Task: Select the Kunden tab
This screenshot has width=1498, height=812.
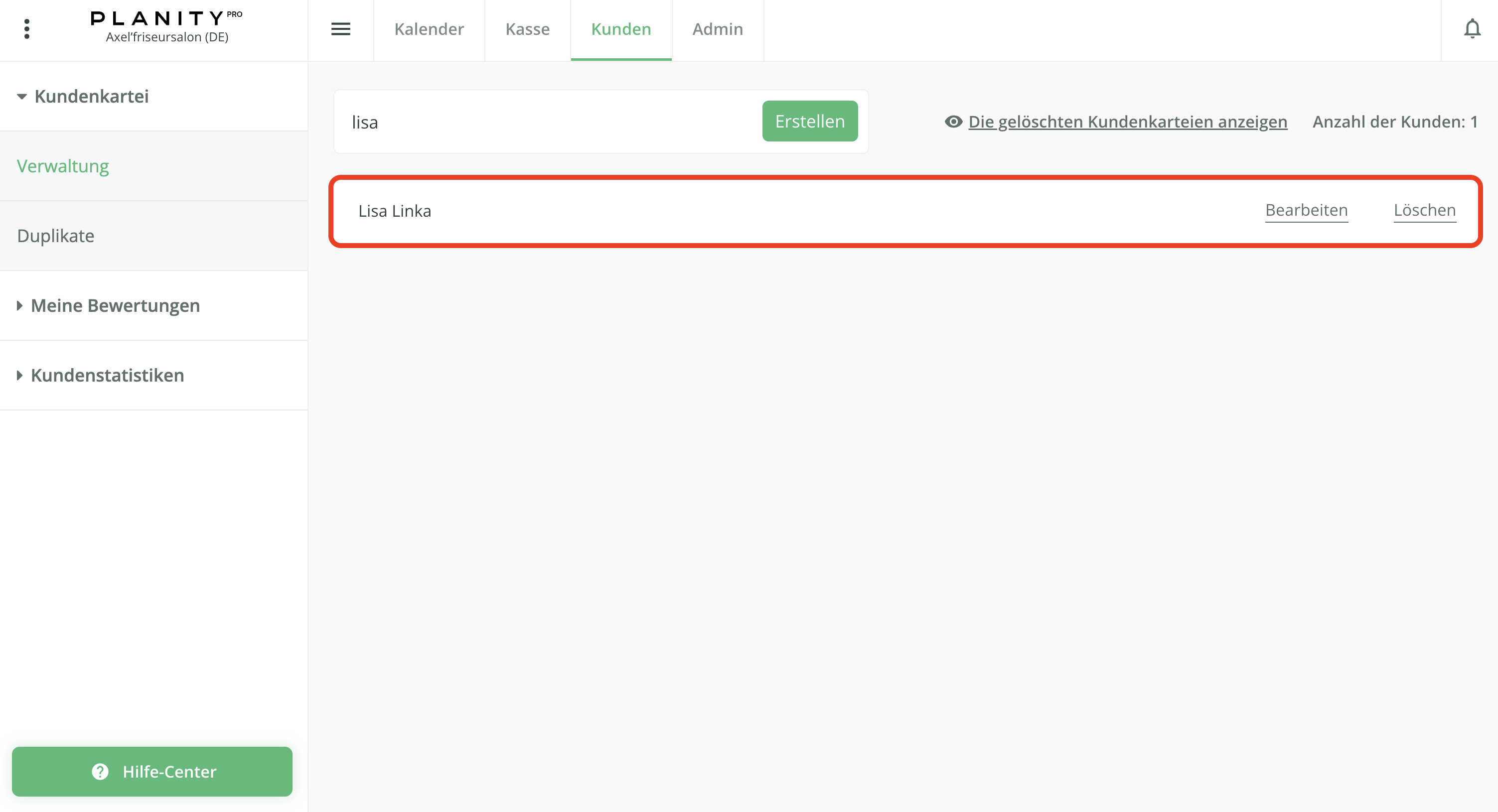Action: tap(620, 29)
